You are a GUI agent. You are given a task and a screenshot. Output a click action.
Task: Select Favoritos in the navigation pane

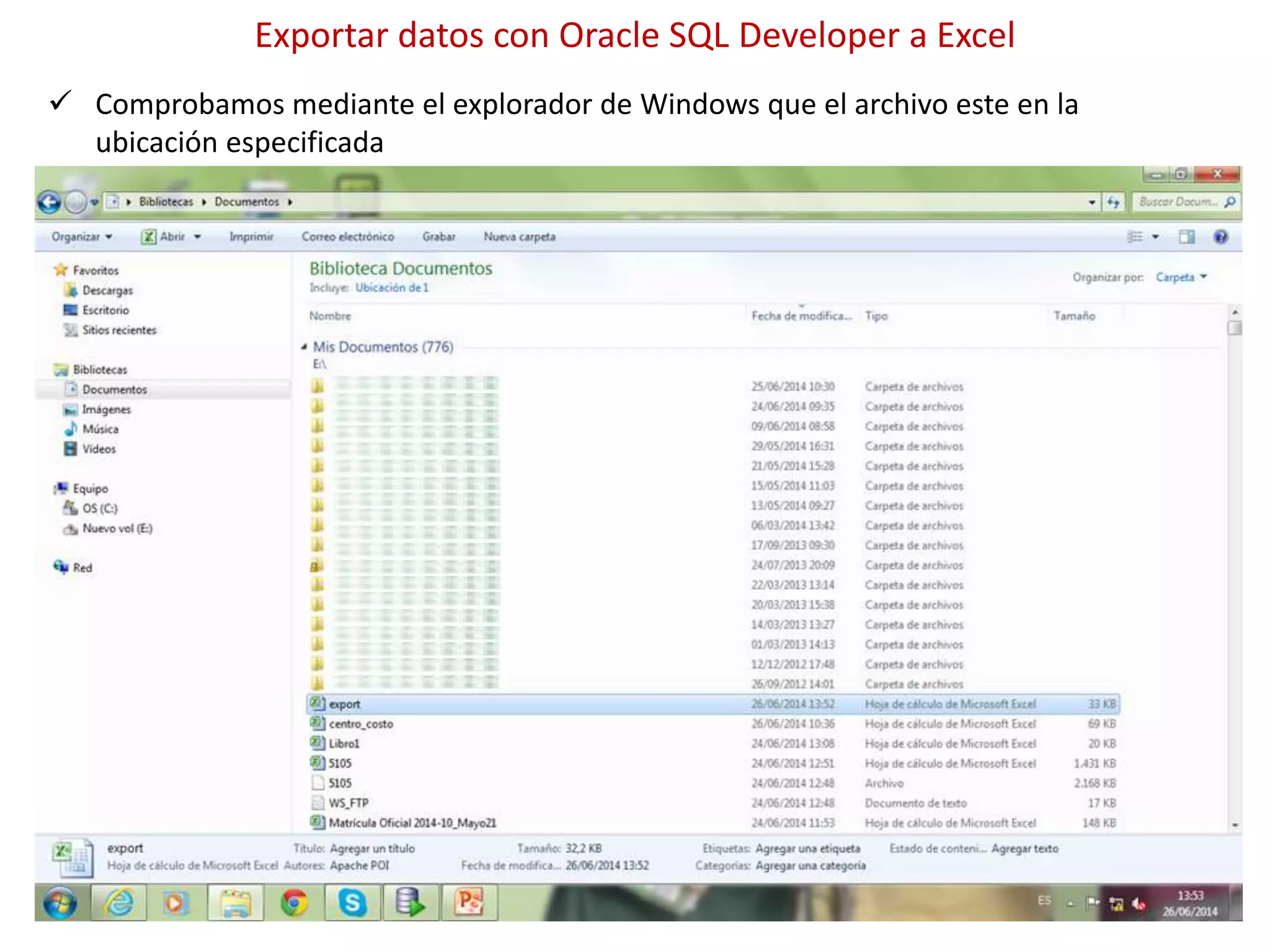(95, 270)
